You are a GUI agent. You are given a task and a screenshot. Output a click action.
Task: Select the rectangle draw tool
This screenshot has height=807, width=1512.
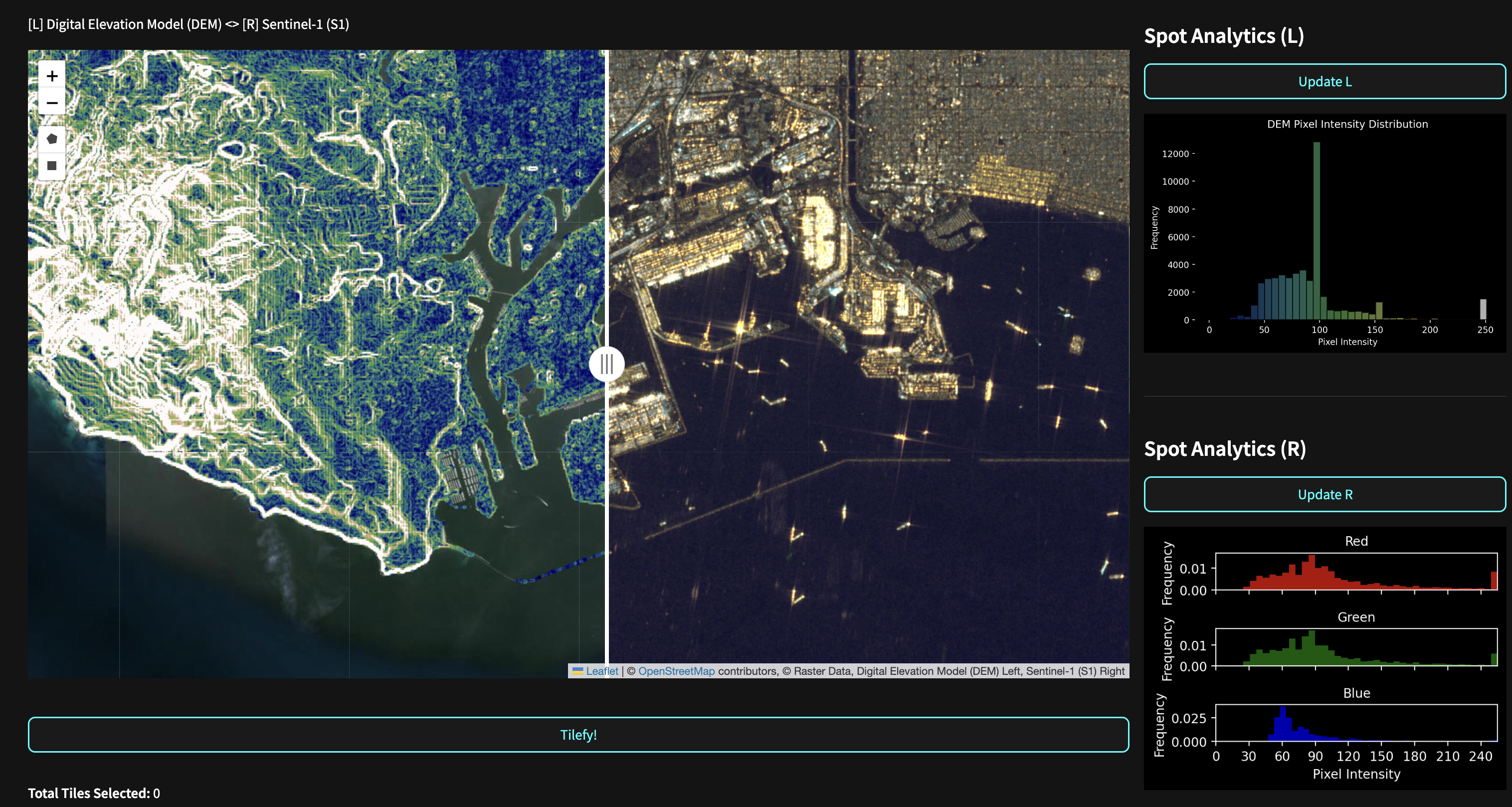click(52, 166)
